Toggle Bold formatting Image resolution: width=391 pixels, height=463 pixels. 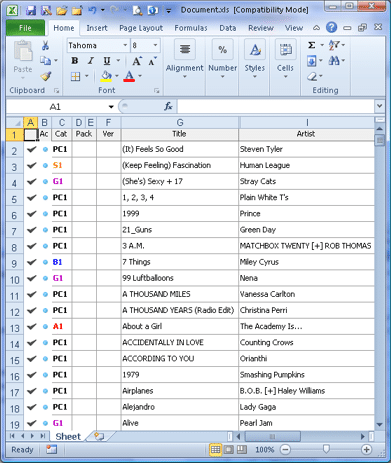(x=75, y=61)
